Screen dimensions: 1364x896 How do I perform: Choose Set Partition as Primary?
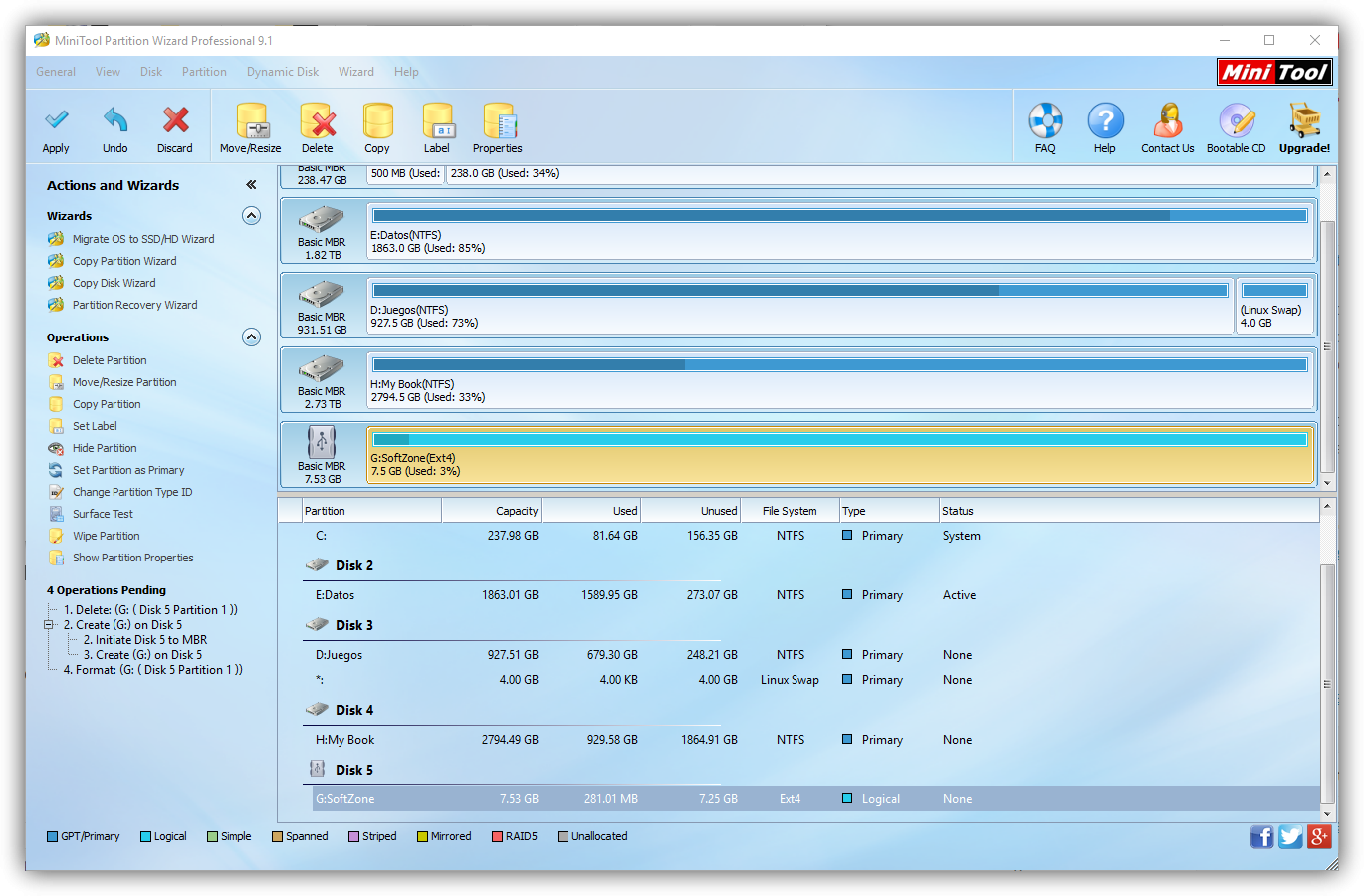[x=128, y=470]
